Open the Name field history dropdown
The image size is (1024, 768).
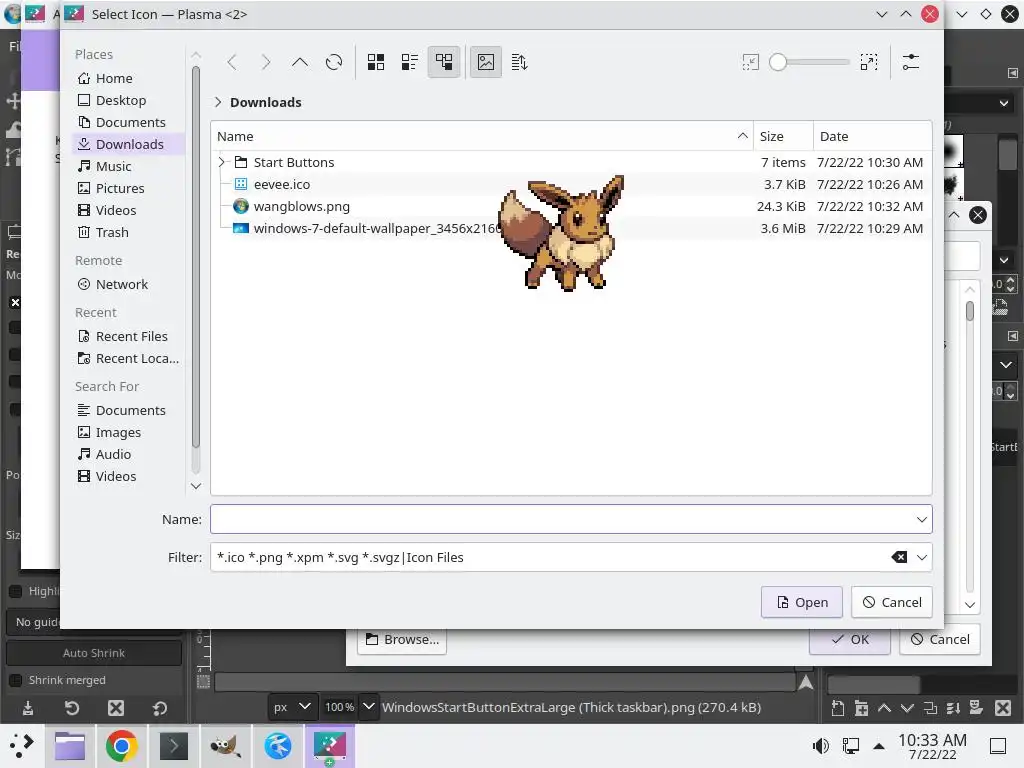(921, 520)
